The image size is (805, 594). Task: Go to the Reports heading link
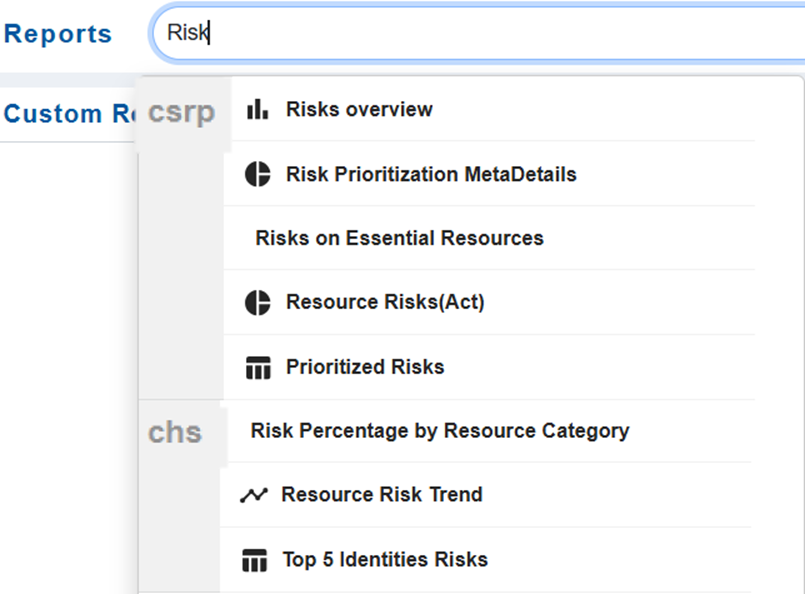click(58, 33)
